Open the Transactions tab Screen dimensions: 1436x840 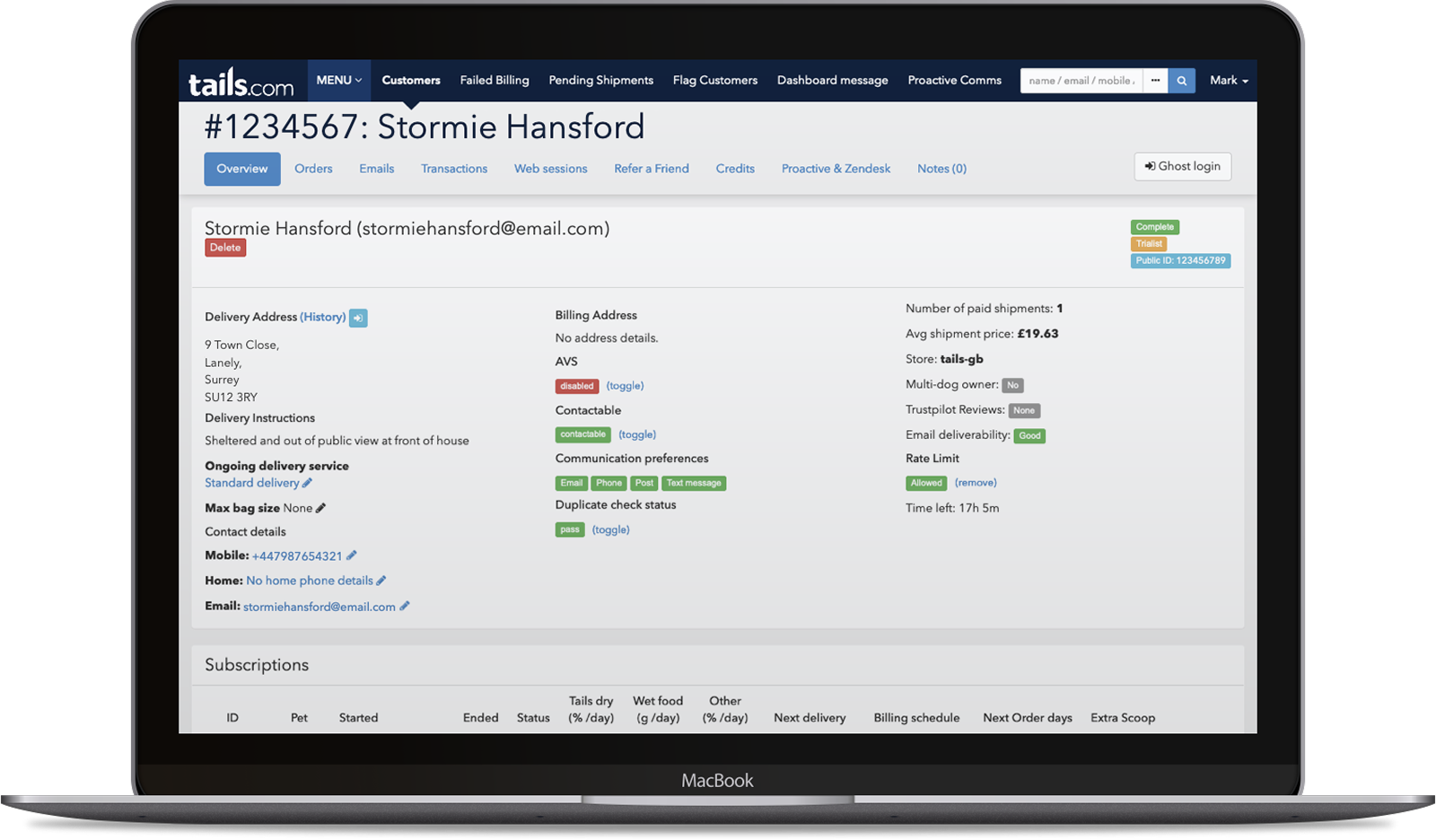454,169
